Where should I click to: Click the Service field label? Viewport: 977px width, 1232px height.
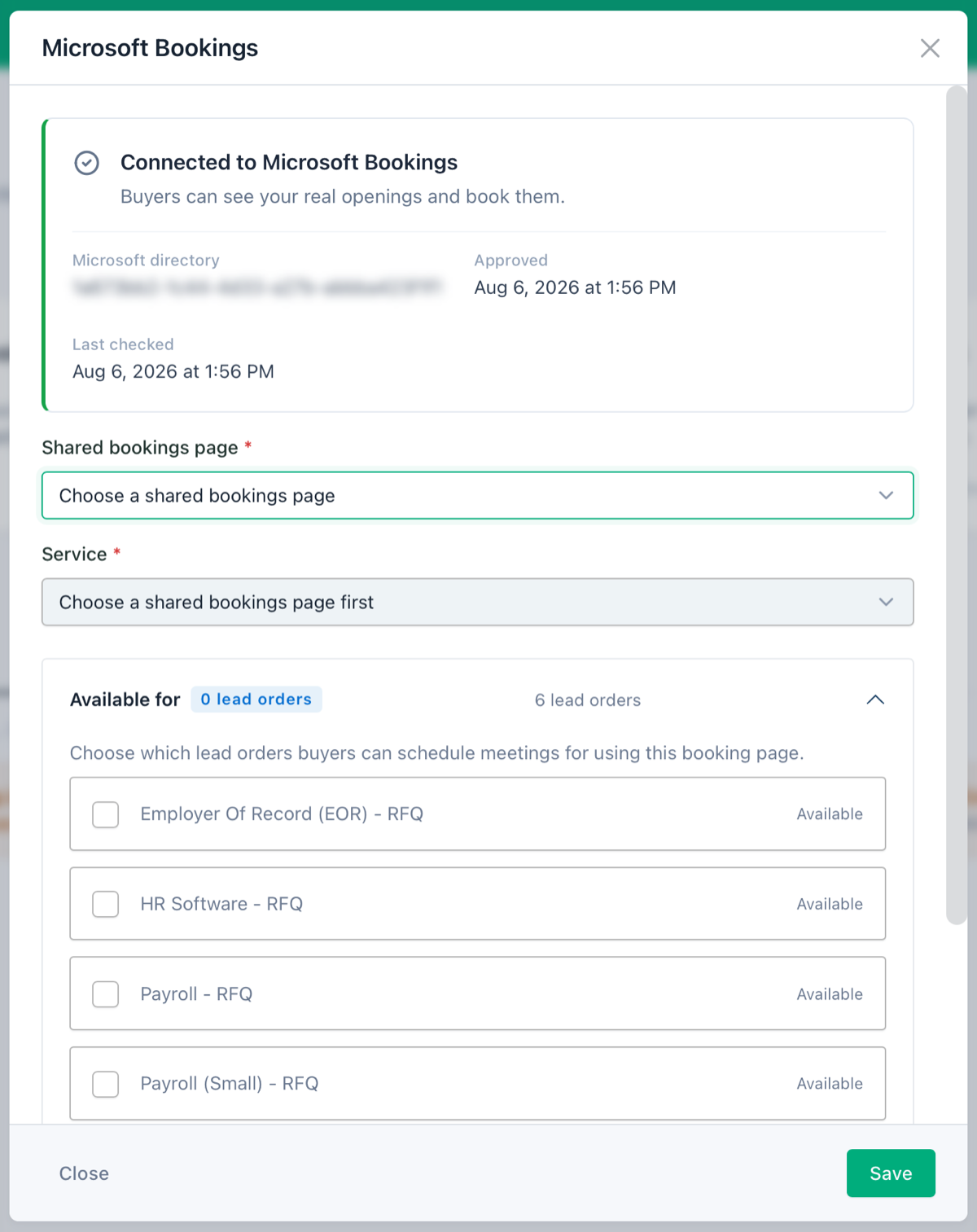pos(75,555)
